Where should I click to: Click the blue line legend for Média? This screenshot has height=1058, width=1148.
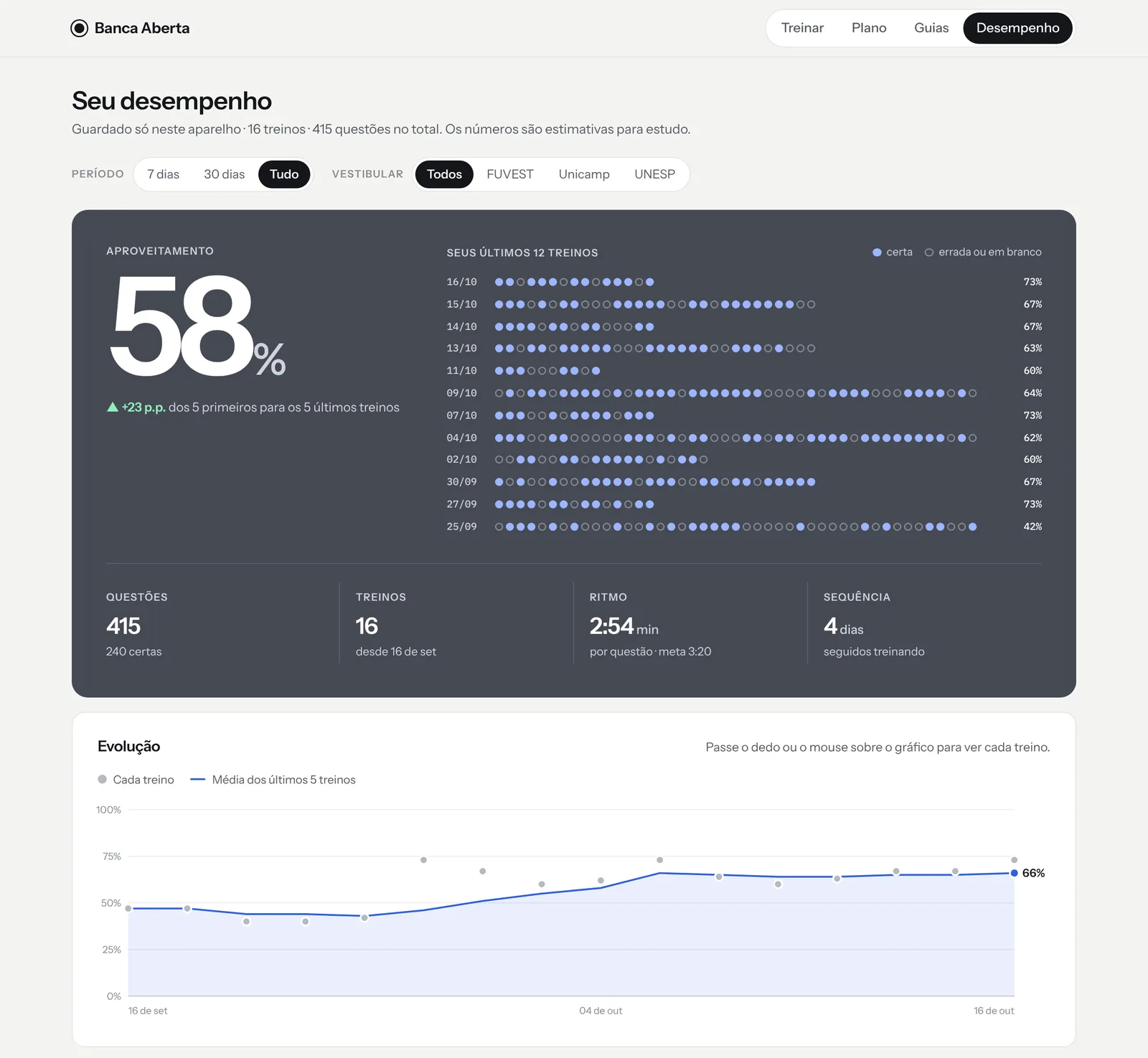198,780
